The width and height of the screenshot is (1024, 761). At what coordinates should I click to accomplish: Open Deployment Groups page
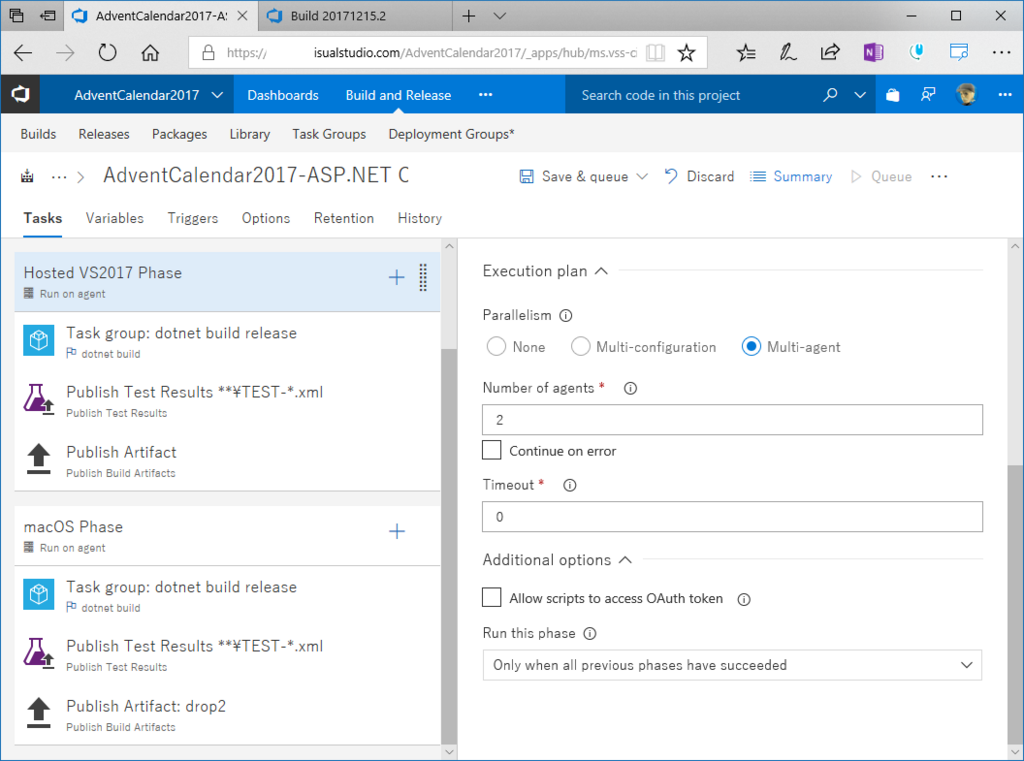click(451, 134)
